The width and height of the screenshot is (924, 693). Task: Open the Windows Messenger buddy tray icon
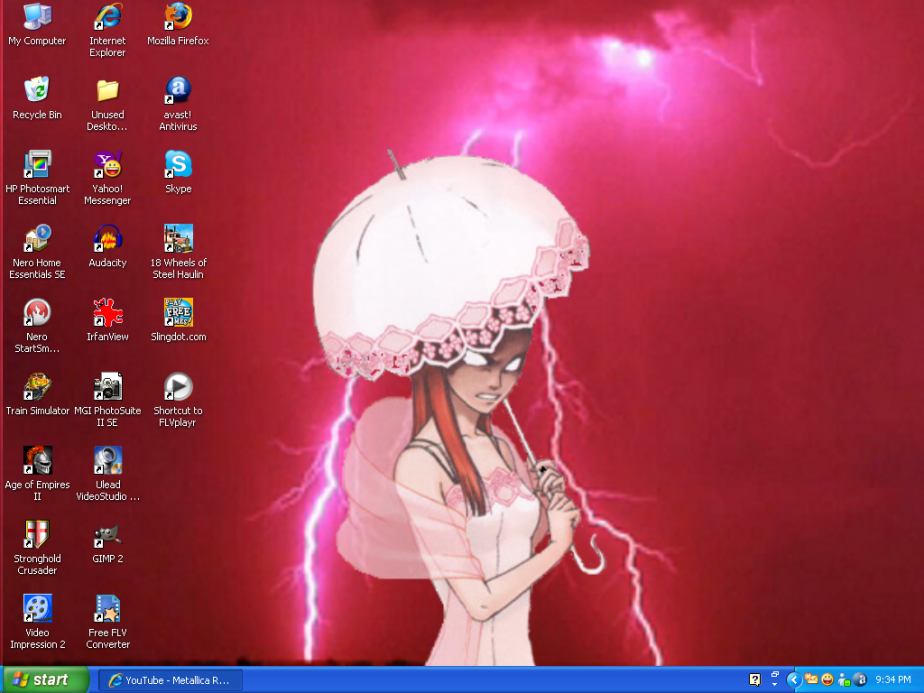point(844,680)
